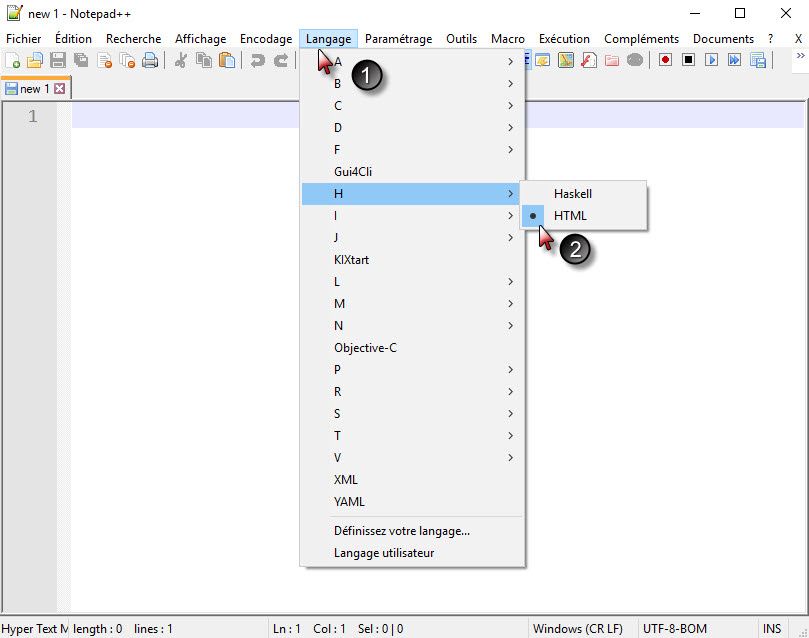The height and width of the screenshot is (638, 809).
Task: Select Langage utilisateur entry
Action: point(413,553)
